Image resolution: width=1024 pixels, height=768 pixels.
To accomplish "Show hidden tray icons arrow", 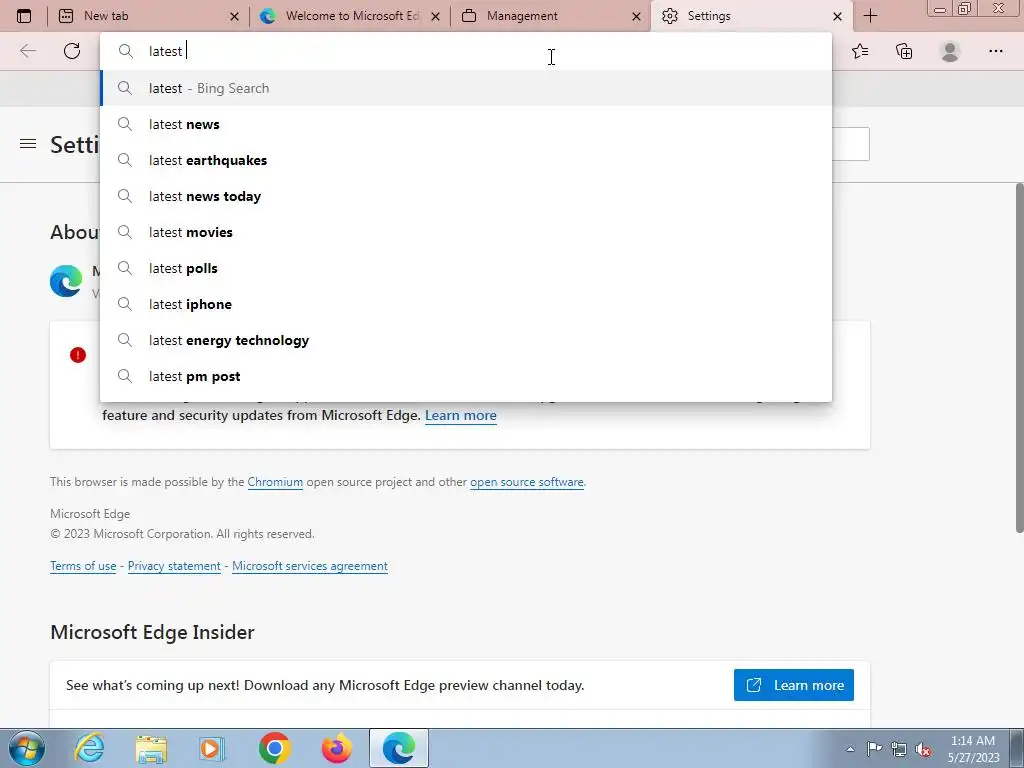I will click(850, 749).
